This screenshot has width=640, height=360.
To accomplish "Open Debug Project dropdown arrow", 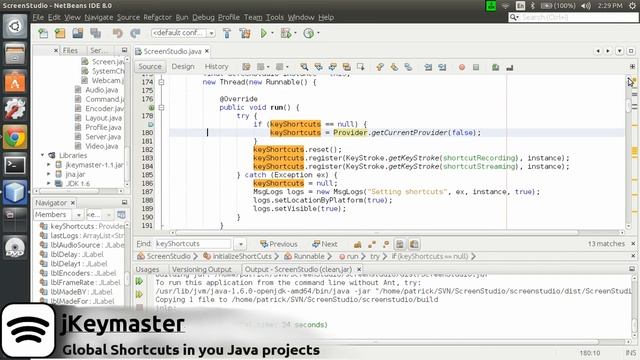I will [x=295, y=33].
